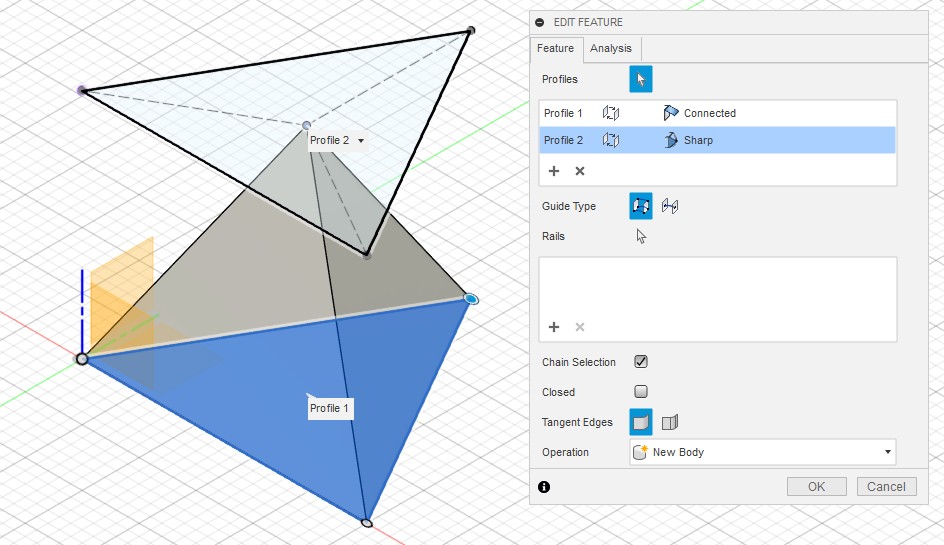The image size is (944, 545).
Task: Enable the Closed checkbox
Action: [x=641, y=392]
